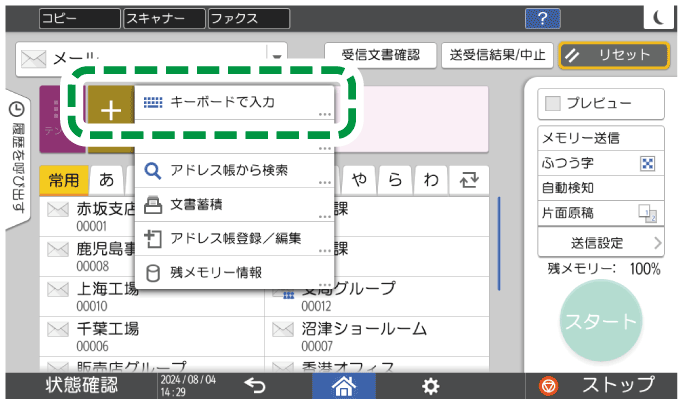Switch to the あ tab
Image resolution: width=683 pixels, height=404 pixels.
(107, 180)
